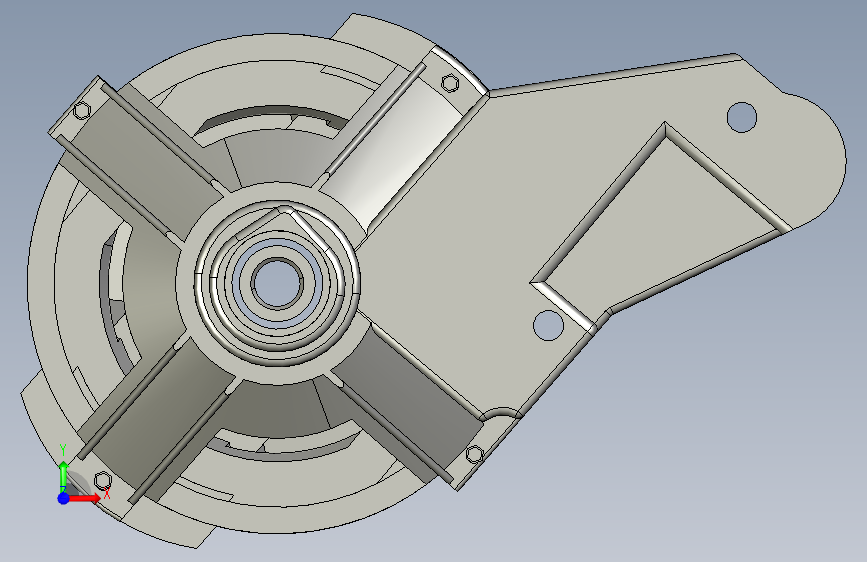Pick the hex bolt beside the axis triad

(103, 480)
